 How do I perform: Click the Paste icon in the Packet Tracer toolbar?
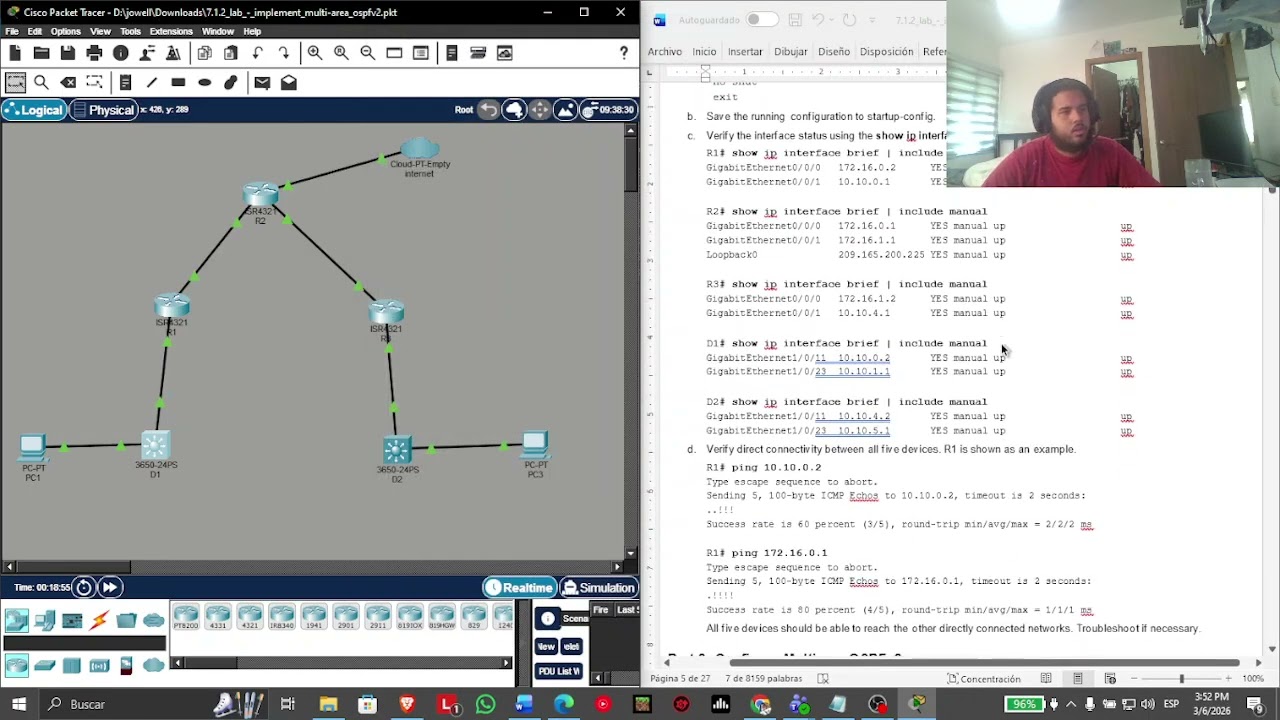tap(231, 53)
